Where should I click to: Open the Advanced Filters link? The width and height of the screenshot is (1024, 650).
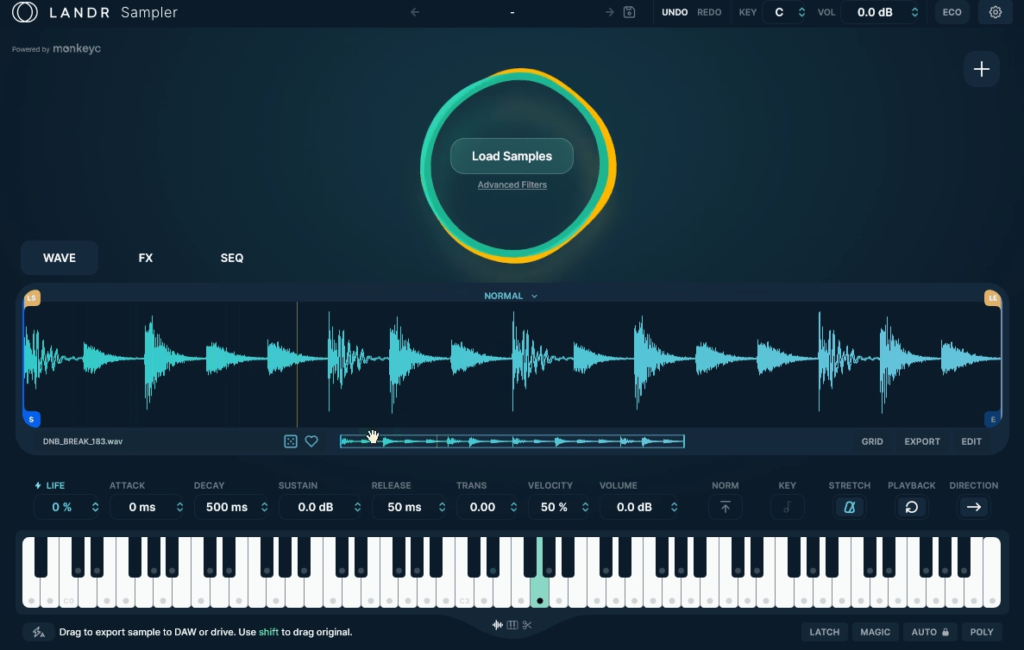pyautogui.click(x=511, y=185)
